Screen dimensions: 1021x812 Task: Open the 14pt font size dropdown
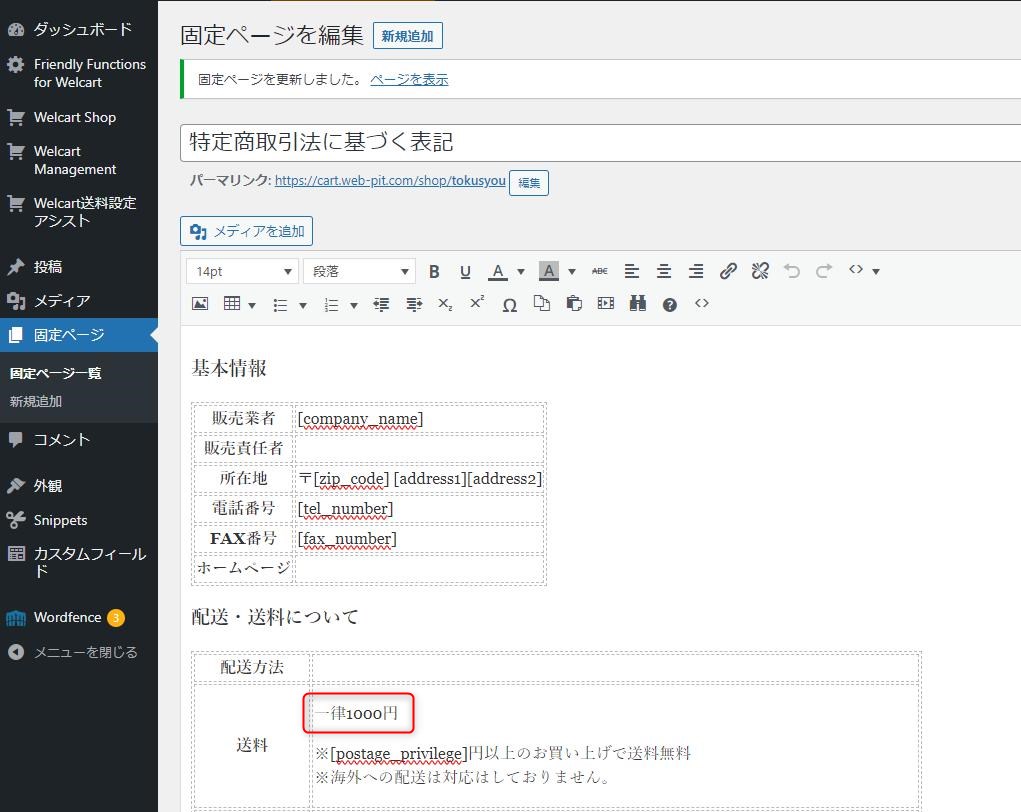pos(242,271)
